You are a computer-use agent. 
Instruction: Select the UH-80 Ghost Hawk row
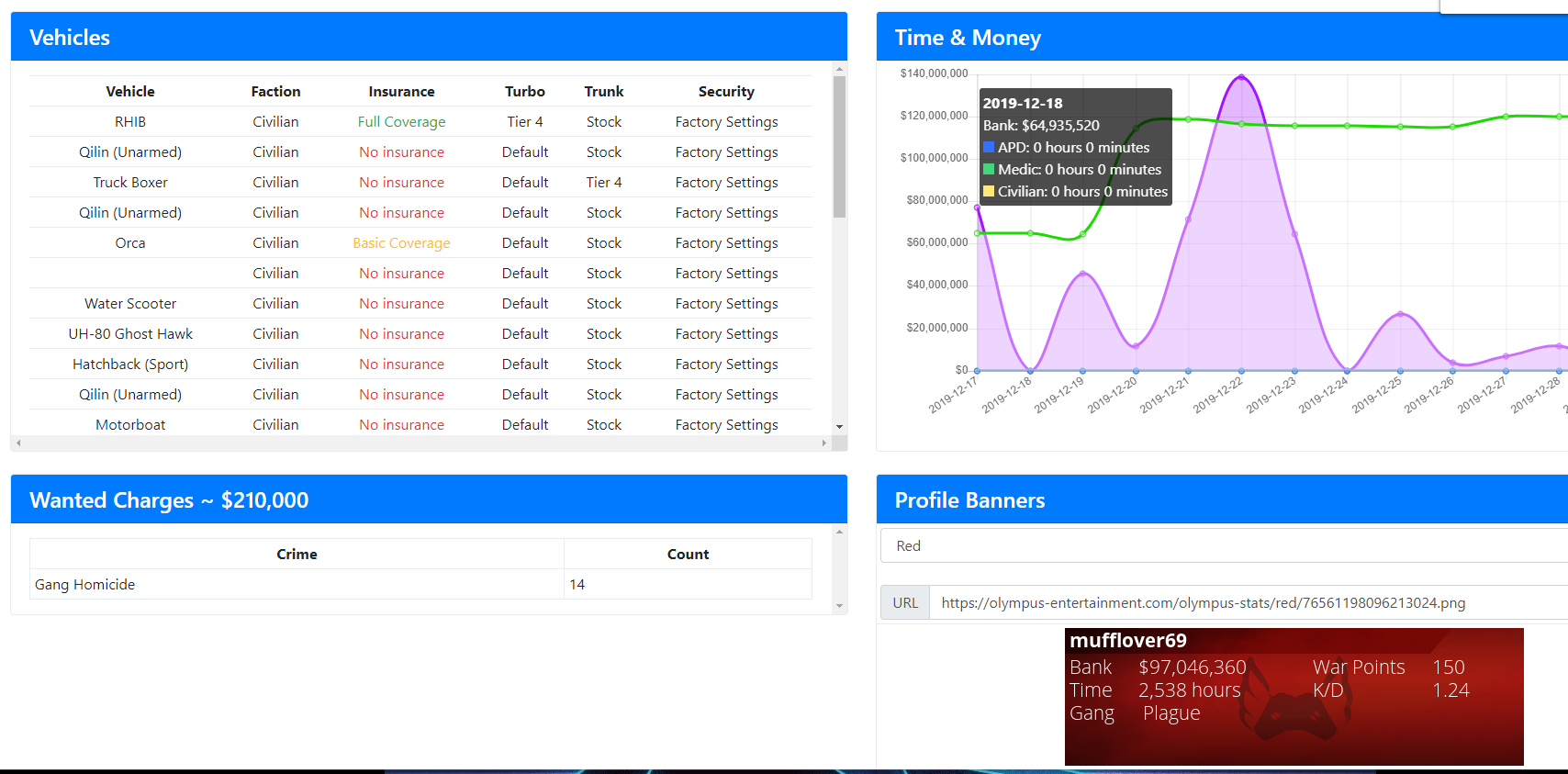(x=420, y=334)
